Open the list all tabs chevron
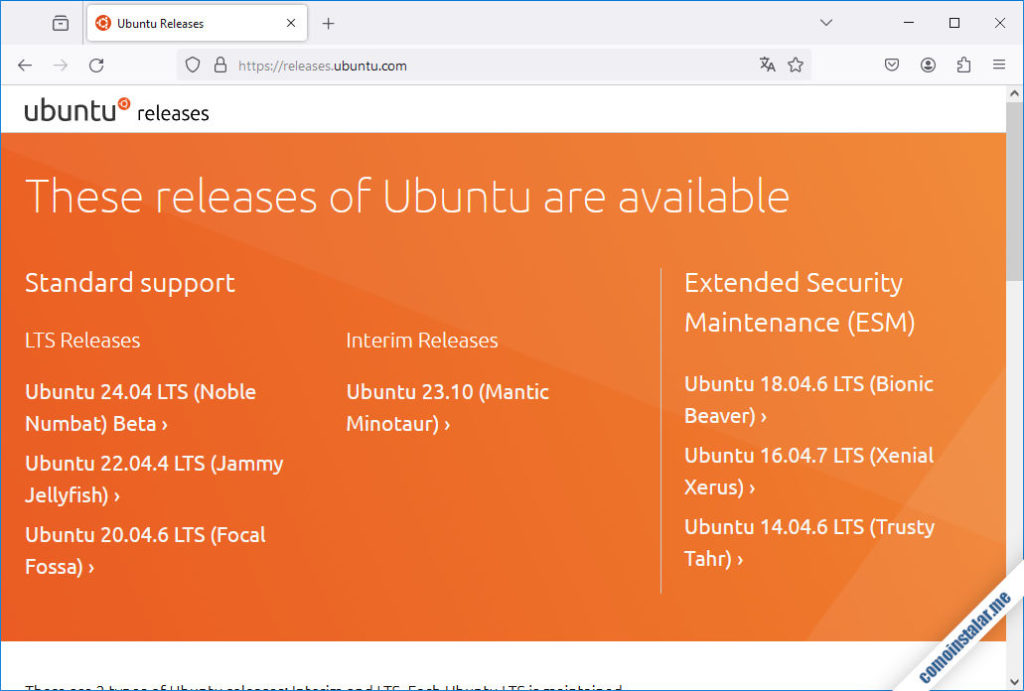1024x691 pixels. point(826,21)
